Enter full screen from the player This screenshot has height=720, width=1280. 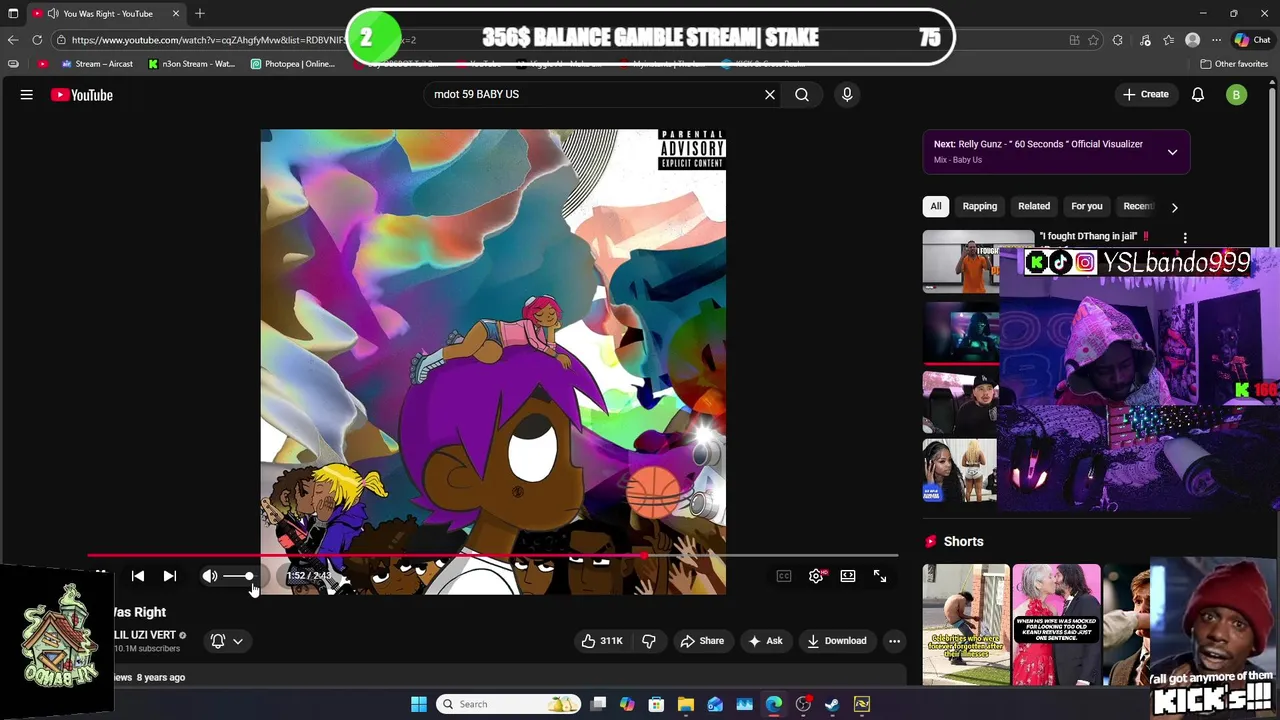pyautogui.click(x=880, y=576)
